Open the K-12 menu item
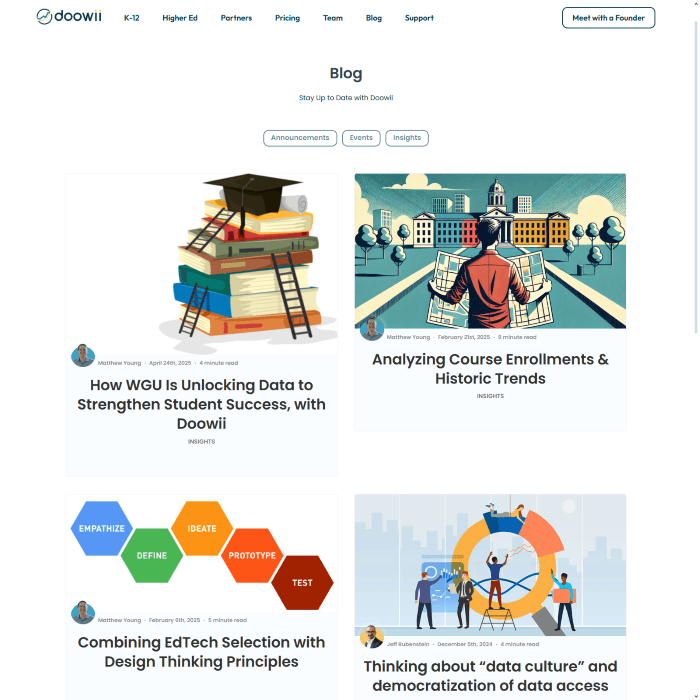The height and width of the screenshot is (700, 700). click(x=132, y=18)
